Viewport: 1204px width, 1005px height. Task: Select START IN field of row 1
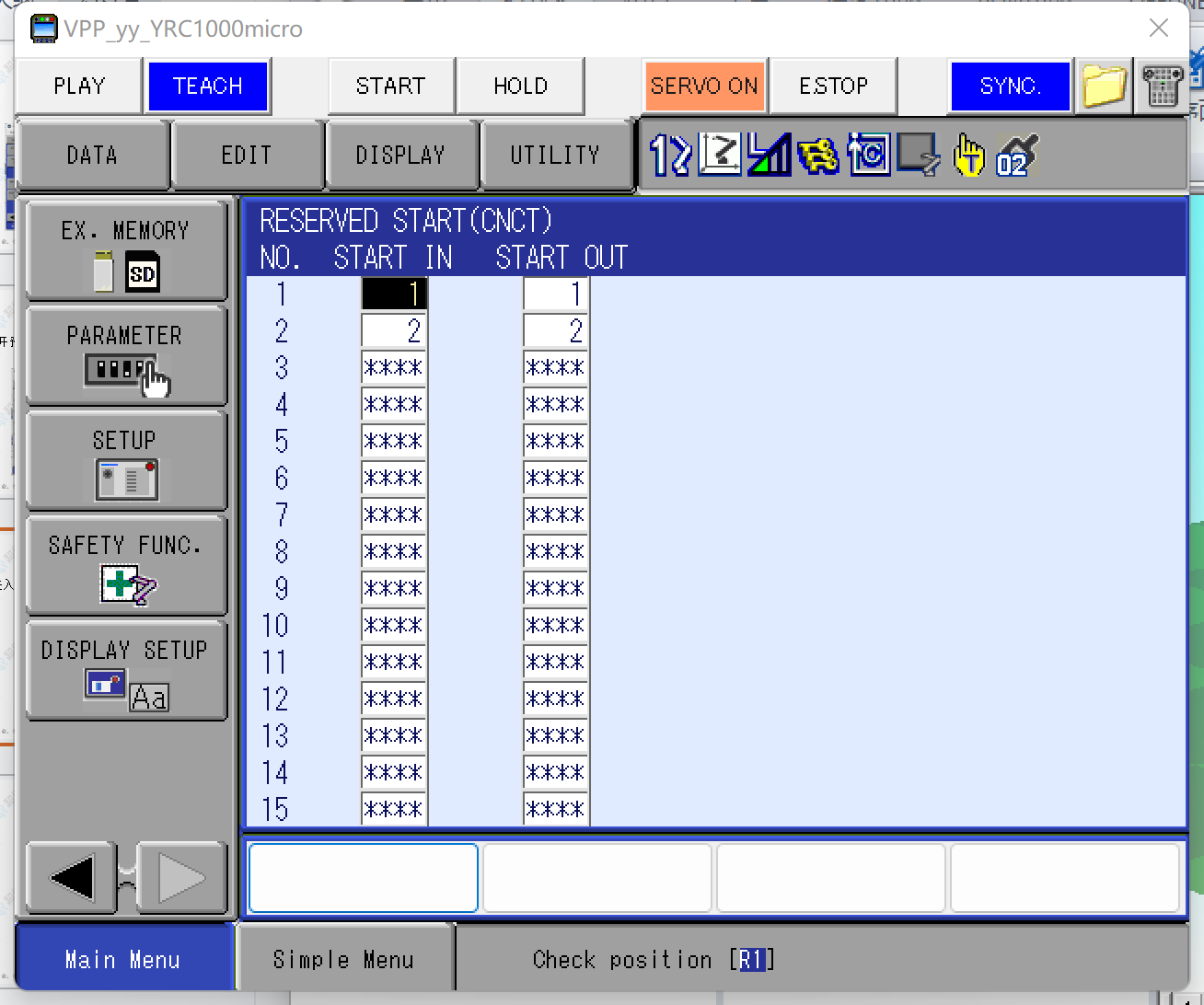point(393,294)
